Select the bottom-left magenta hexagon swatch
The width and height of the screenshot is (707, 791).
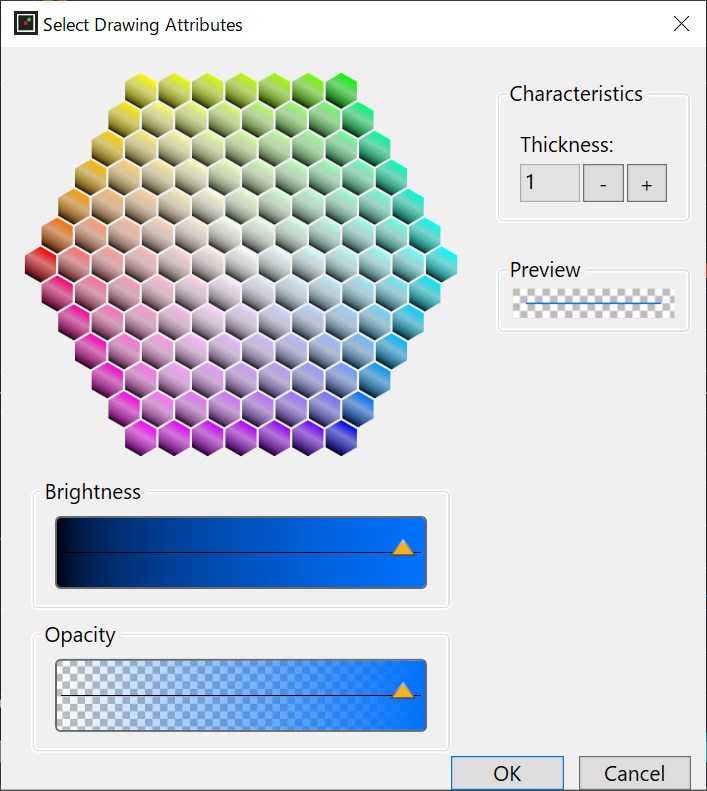pos(141,437)
